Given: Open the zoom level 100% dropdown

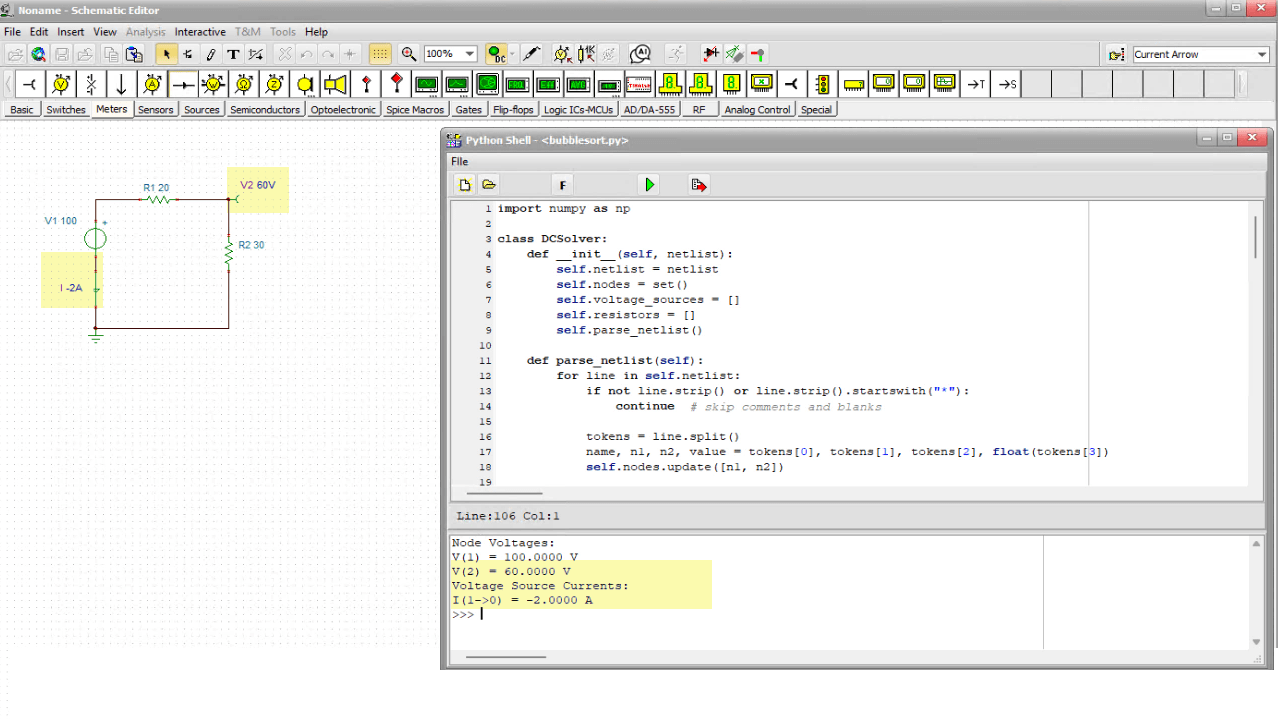Looking at the screenshot, I should tap(449, 54).
